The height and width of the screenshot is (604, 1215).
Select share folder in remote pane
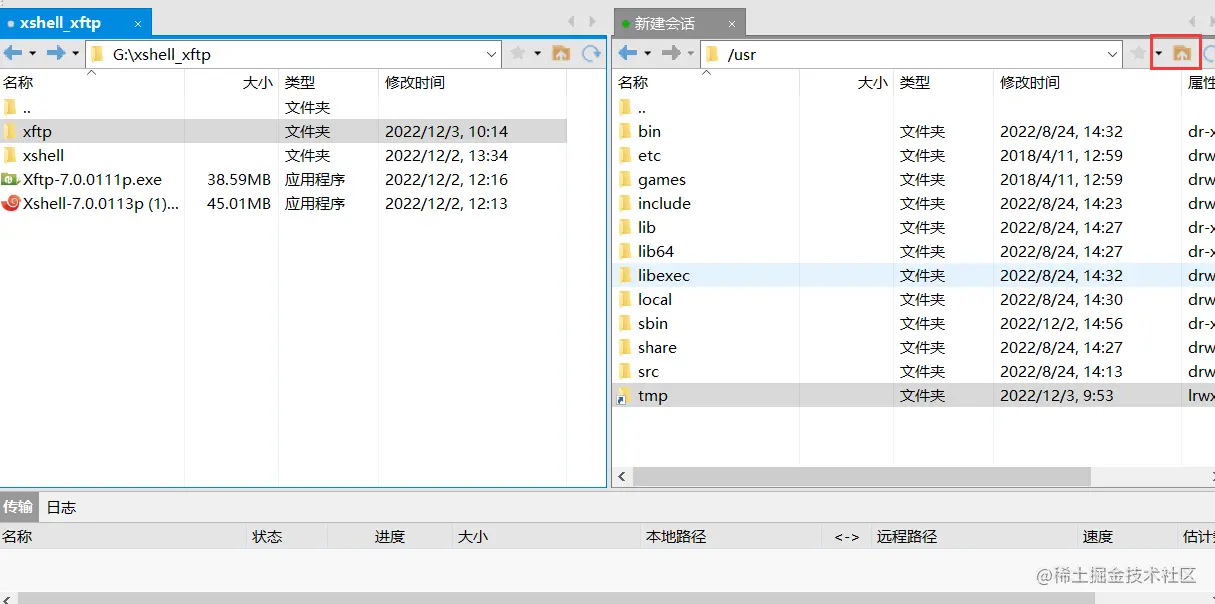(914, 347)
